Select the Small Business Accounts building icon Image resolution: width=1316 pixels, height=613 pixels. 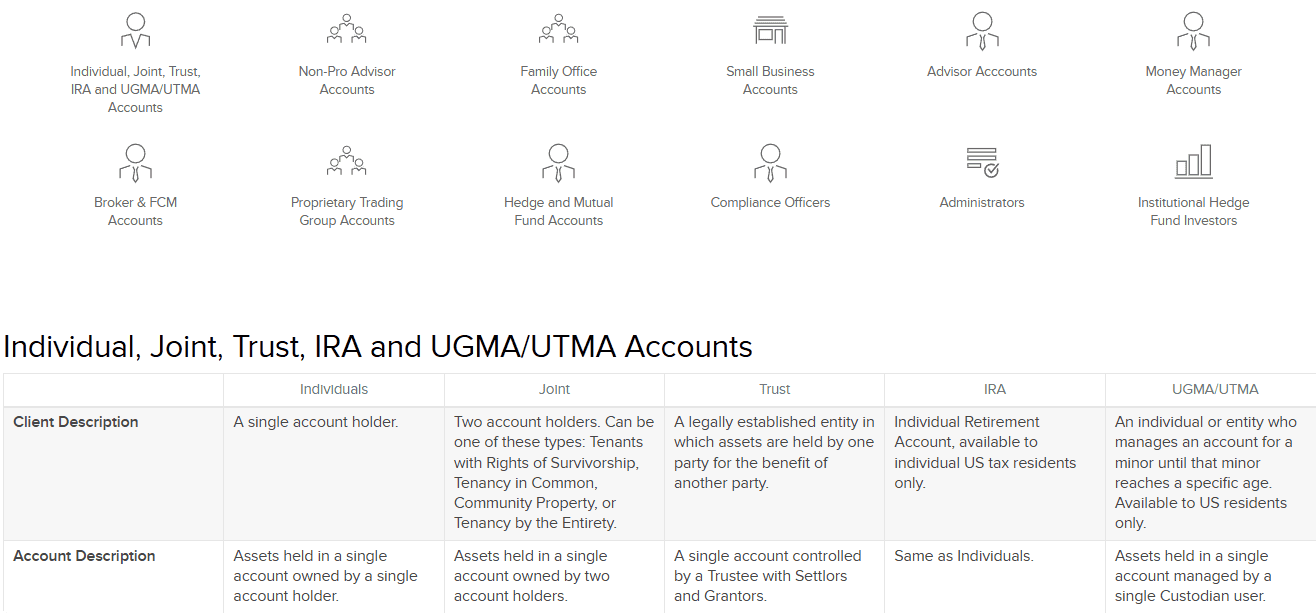coord(770,29)
